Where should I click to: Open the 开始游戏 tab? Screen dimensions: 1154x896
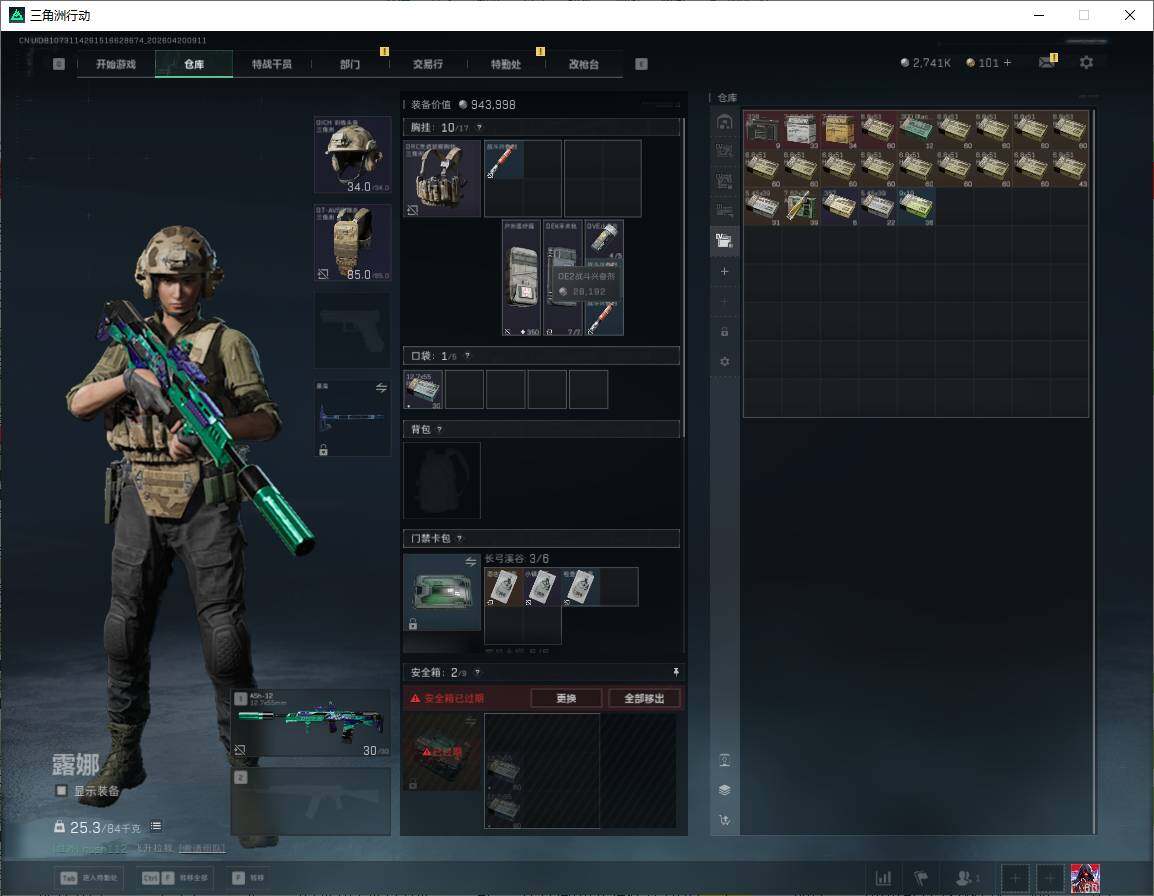(116, 64)
